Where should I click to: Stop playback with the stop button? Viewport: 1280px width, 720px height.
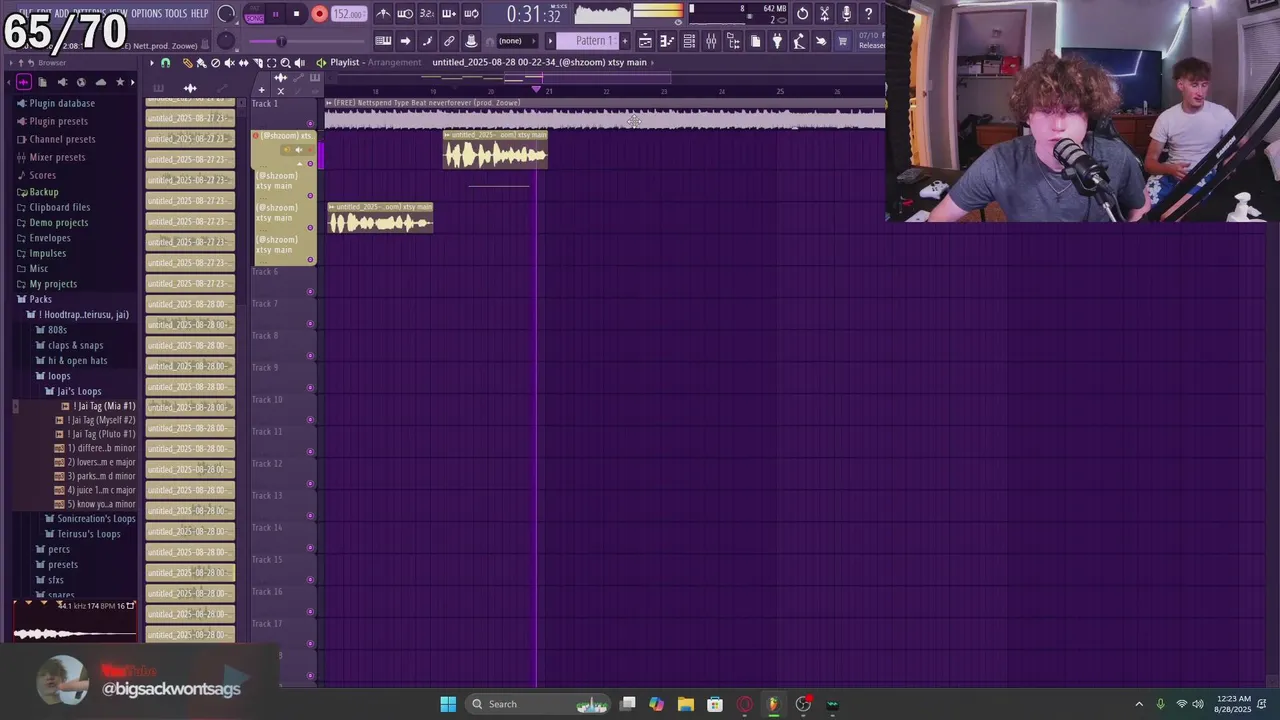[297, 14]
